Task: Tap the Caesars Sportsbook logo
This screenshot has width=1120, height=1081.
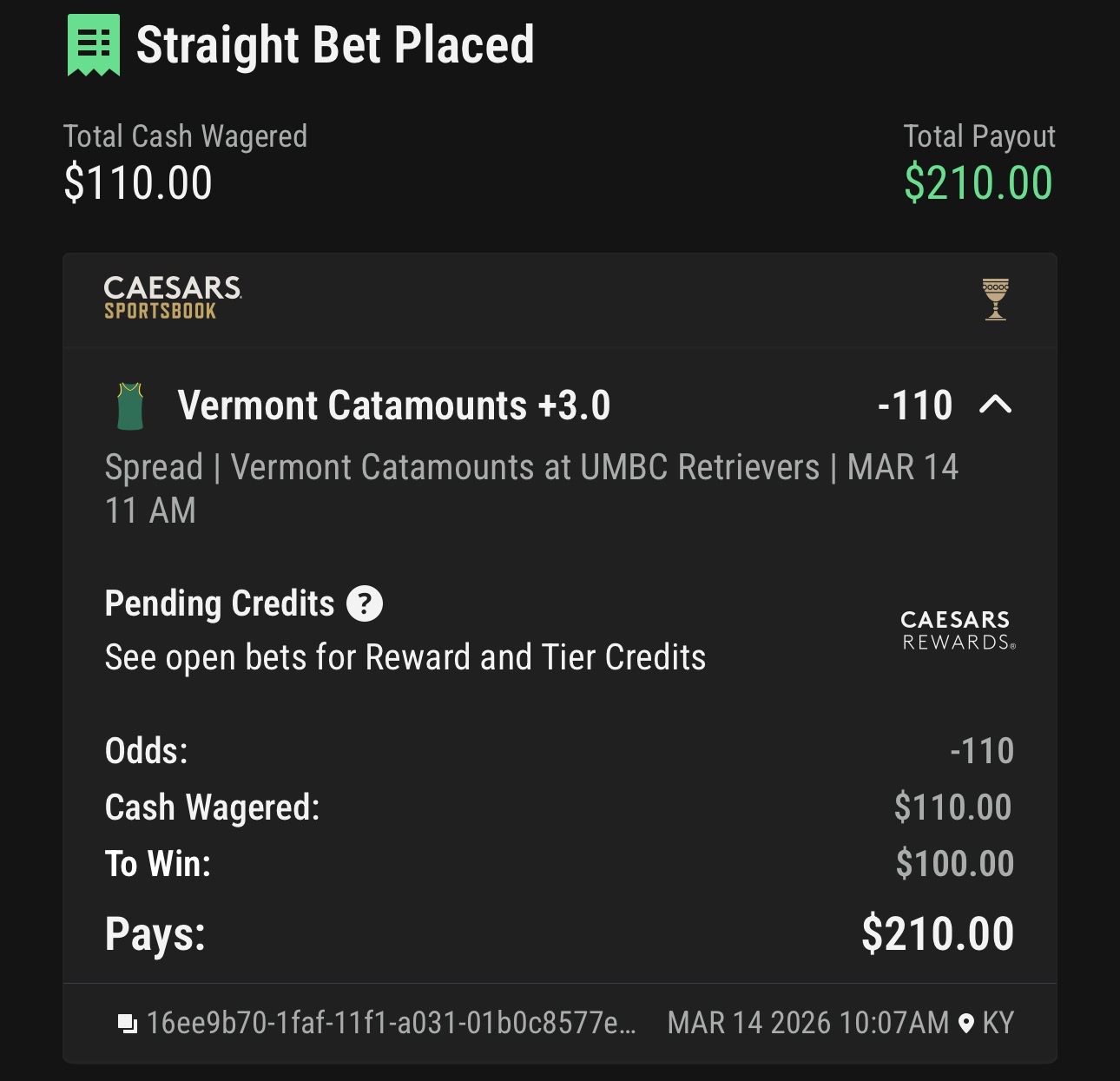Action: pos(172,298)
